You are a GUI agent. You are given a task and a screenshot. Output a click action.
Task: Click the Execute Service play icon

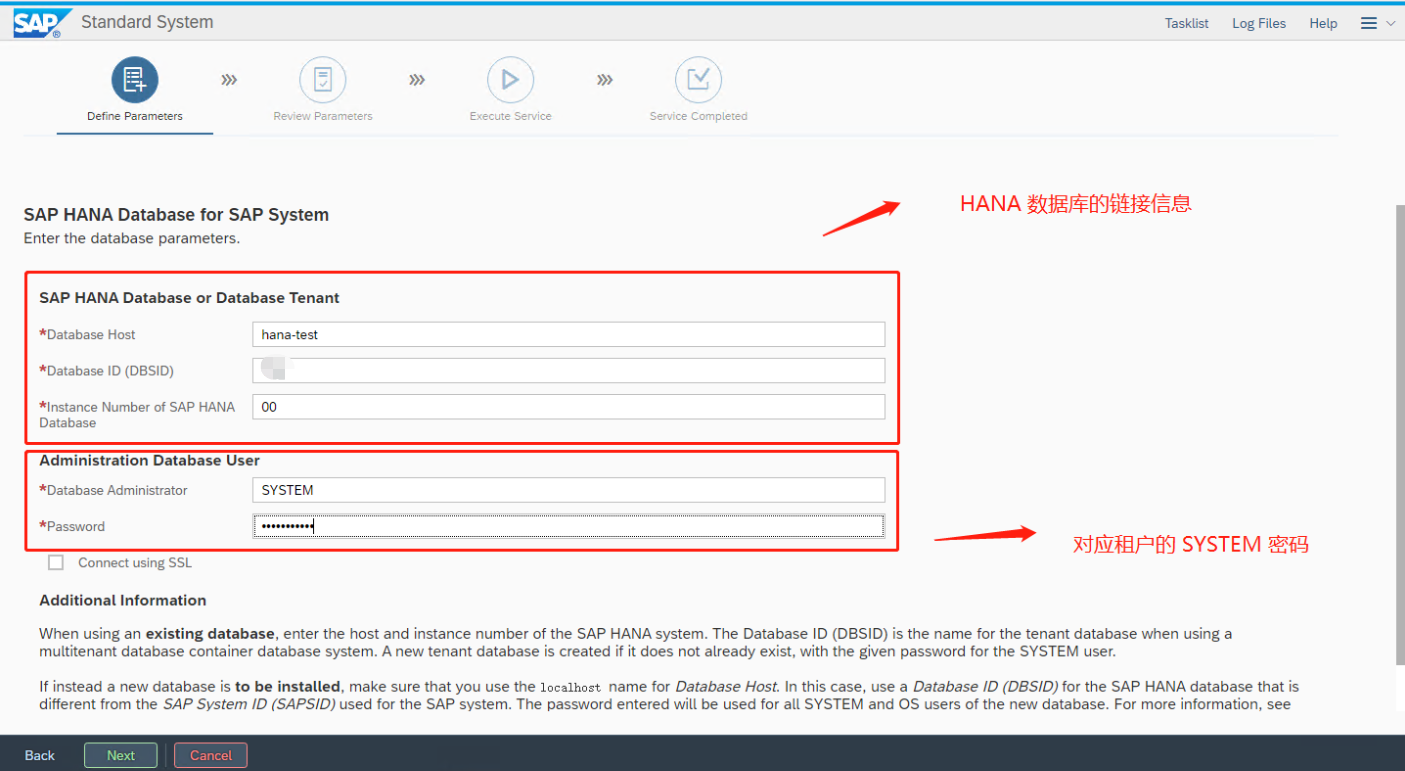(x=510, y=80)
